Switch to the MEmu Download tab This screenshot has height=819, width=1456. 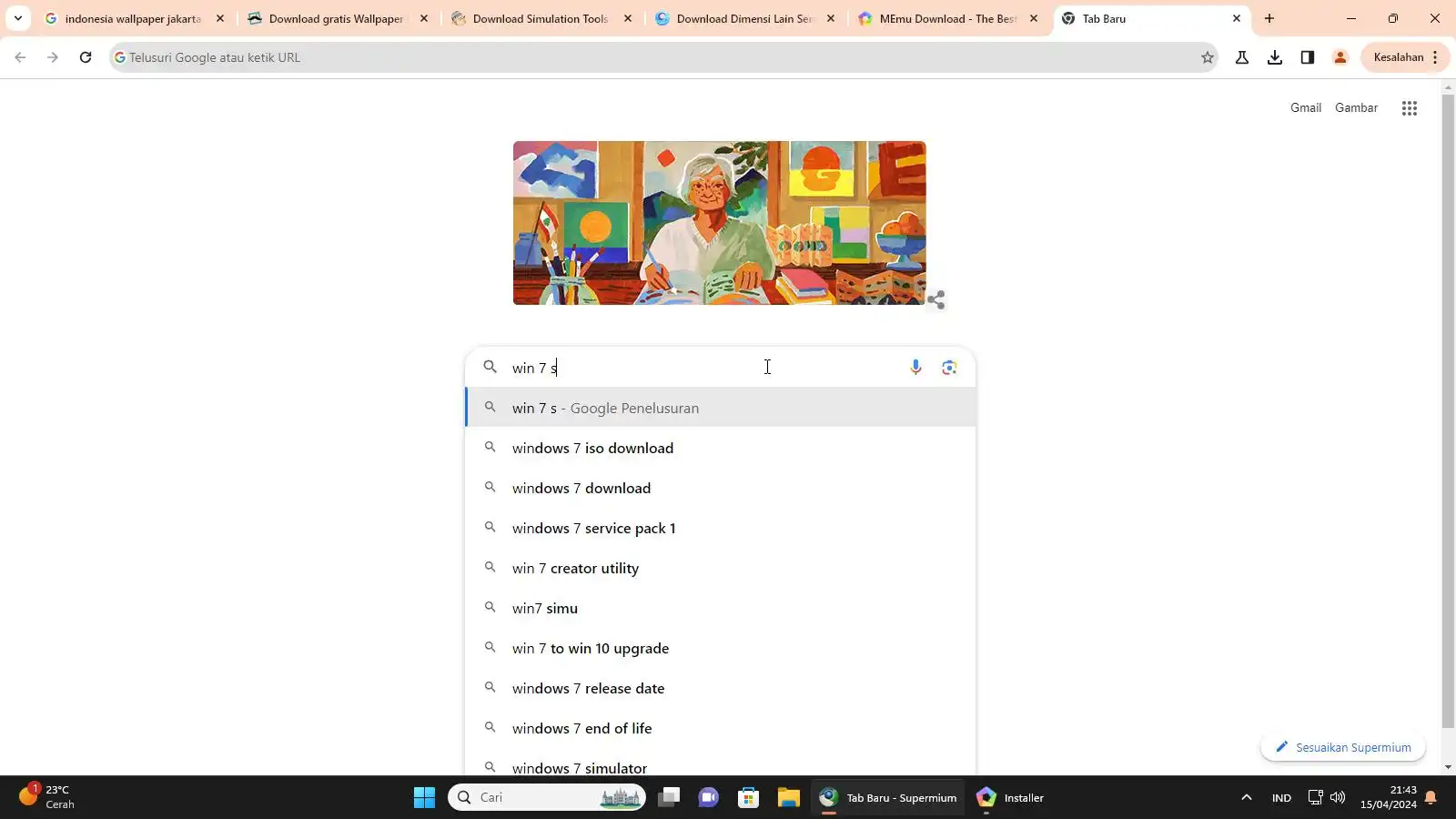click(946, 18)
